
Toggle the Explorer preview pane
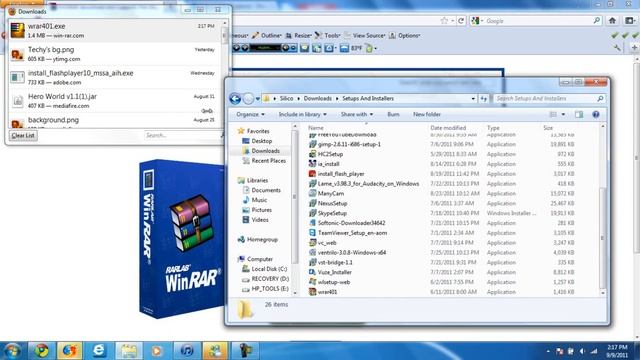coord(579,114)
